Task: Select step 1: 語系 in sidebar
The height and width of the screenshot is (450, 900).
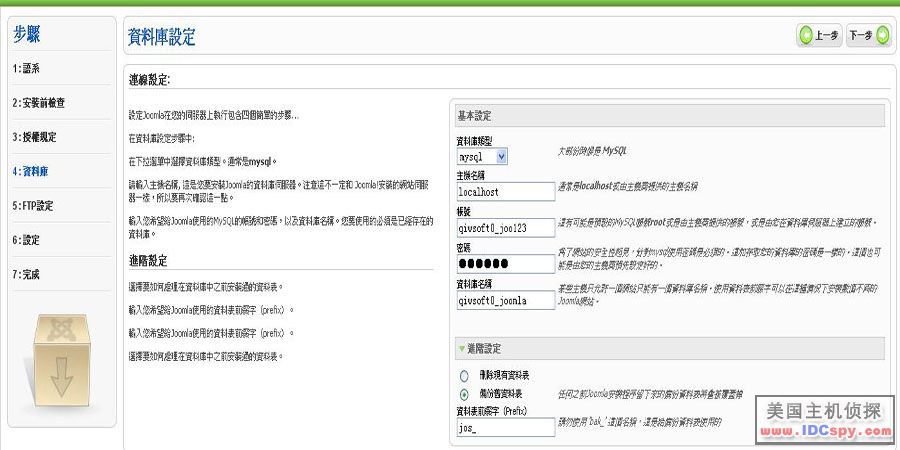Action: [26, 68]
